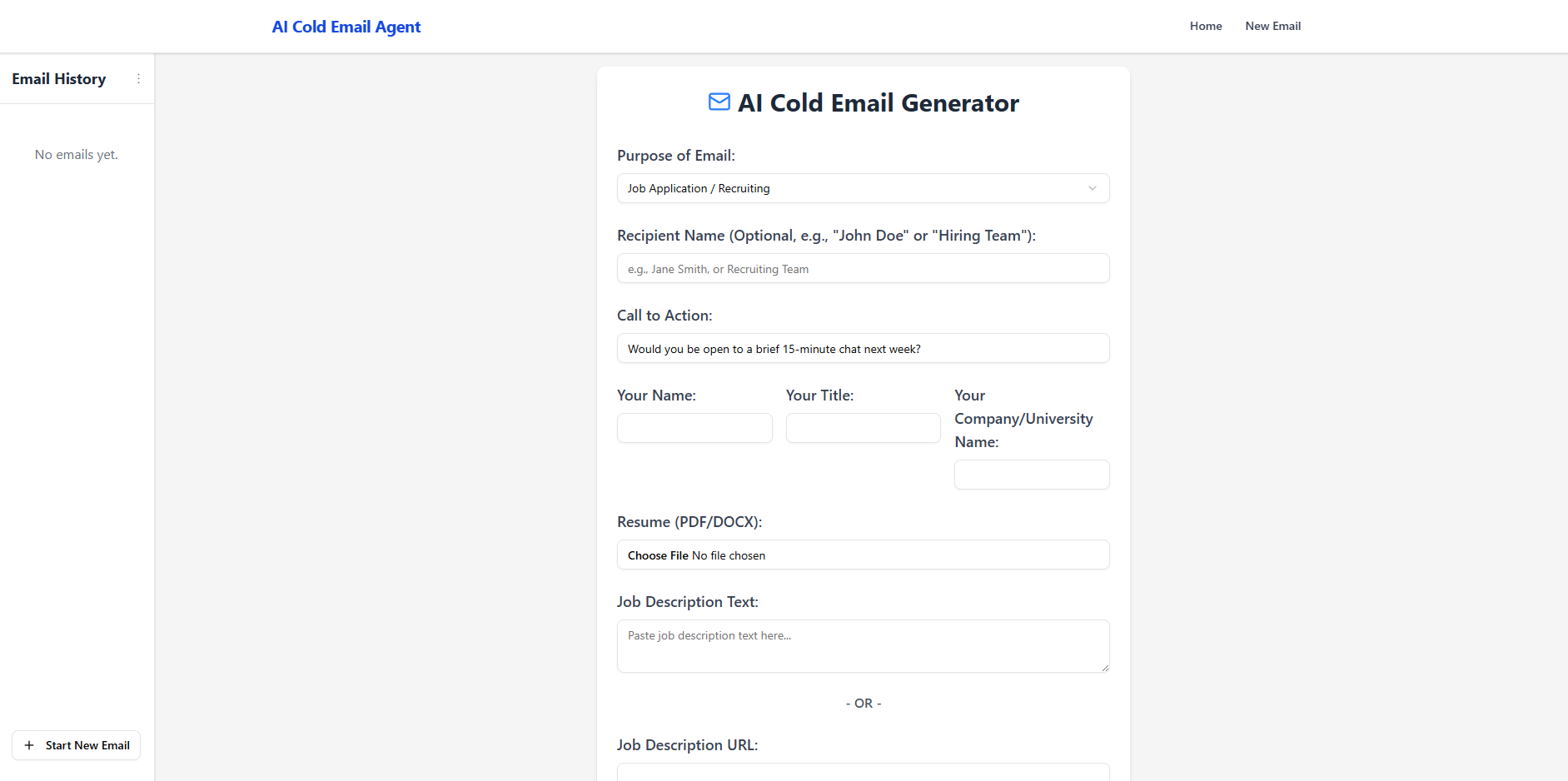The width and height of the screenshot is (1568, 781).
Task: Click the envelope icon next to the generator title
Action: [718, 102]
